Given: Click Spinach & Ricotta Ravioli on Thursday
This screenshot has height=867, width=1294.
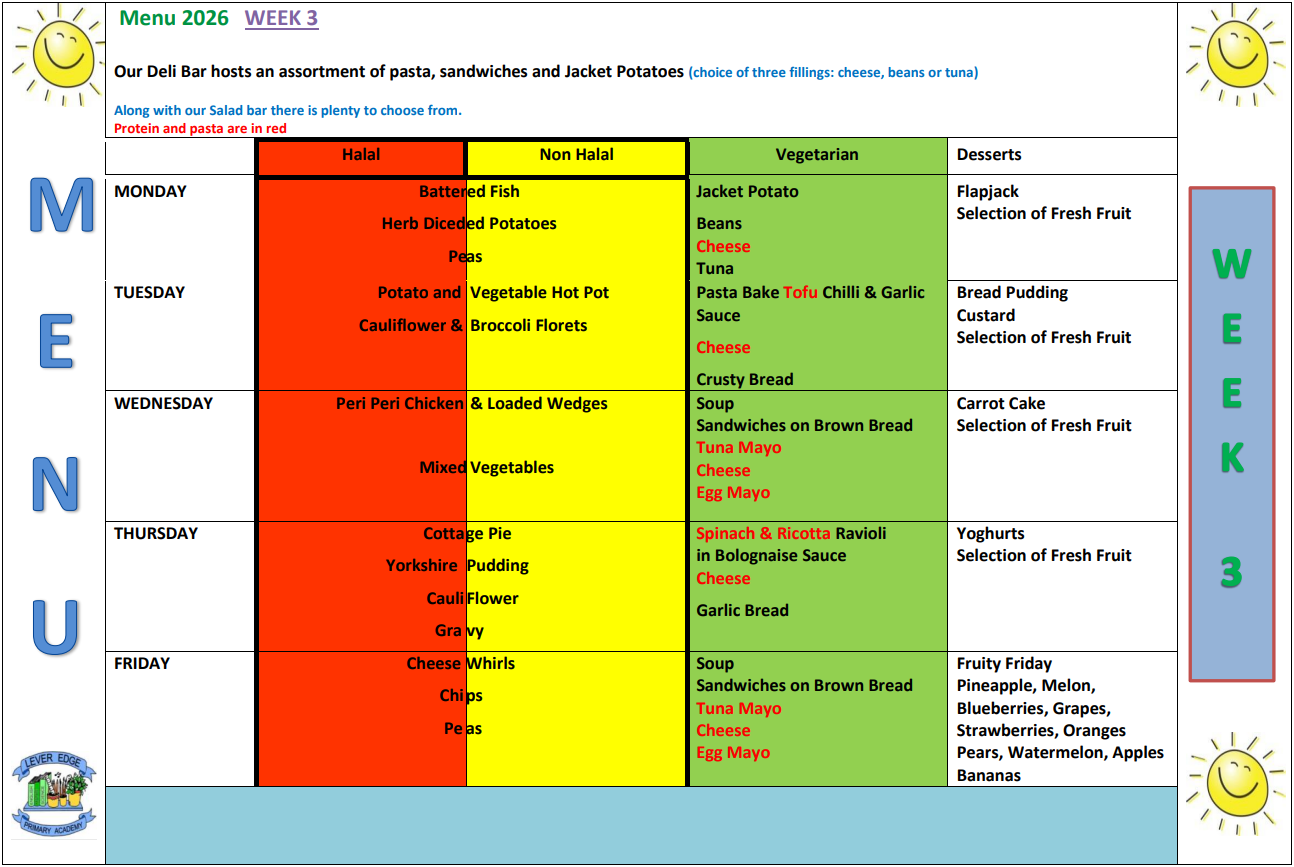Looking at the screenshot, I should pos(790,534).
